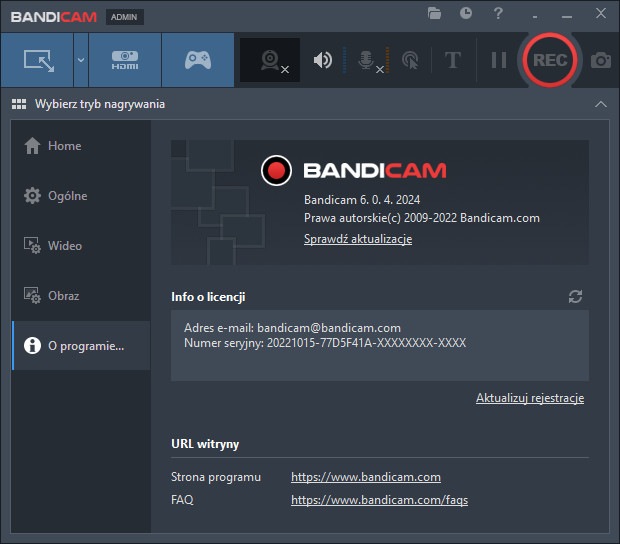
Task: Toggle the webcam overlay
Action: [270, 60]
